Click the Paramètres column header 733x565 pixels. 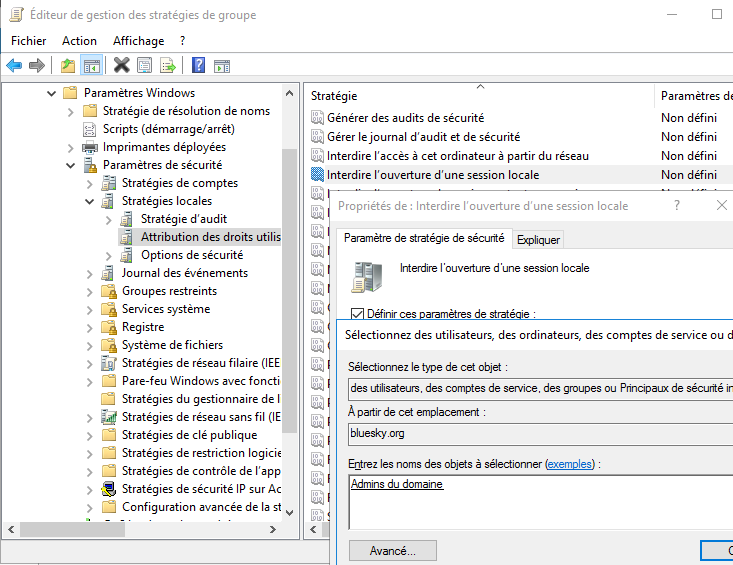click(x=694, y=96)
